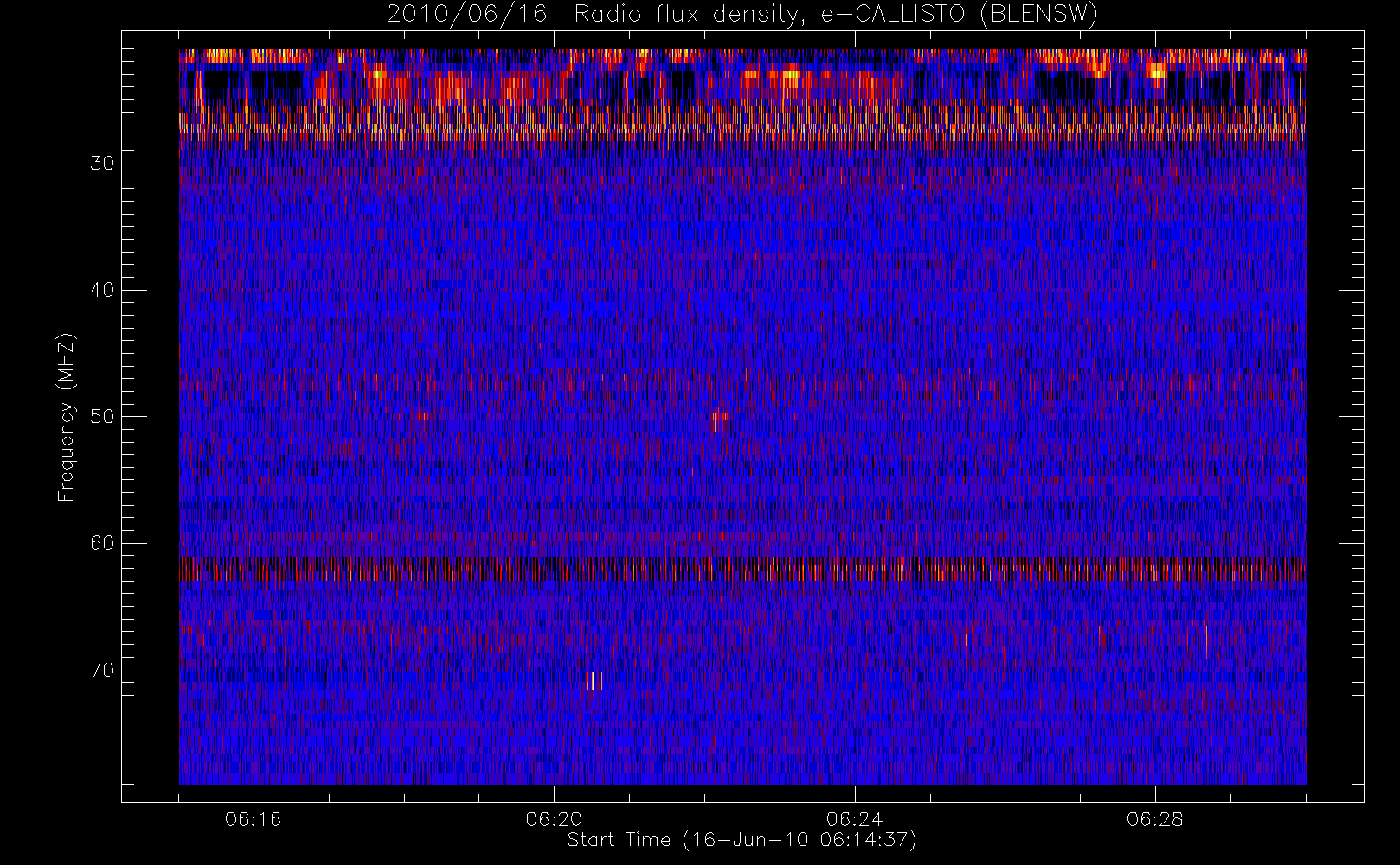The image size is (1400, 865).
Task: Select the Frequency (MHZ) axis label
Action: coord(67,417)
